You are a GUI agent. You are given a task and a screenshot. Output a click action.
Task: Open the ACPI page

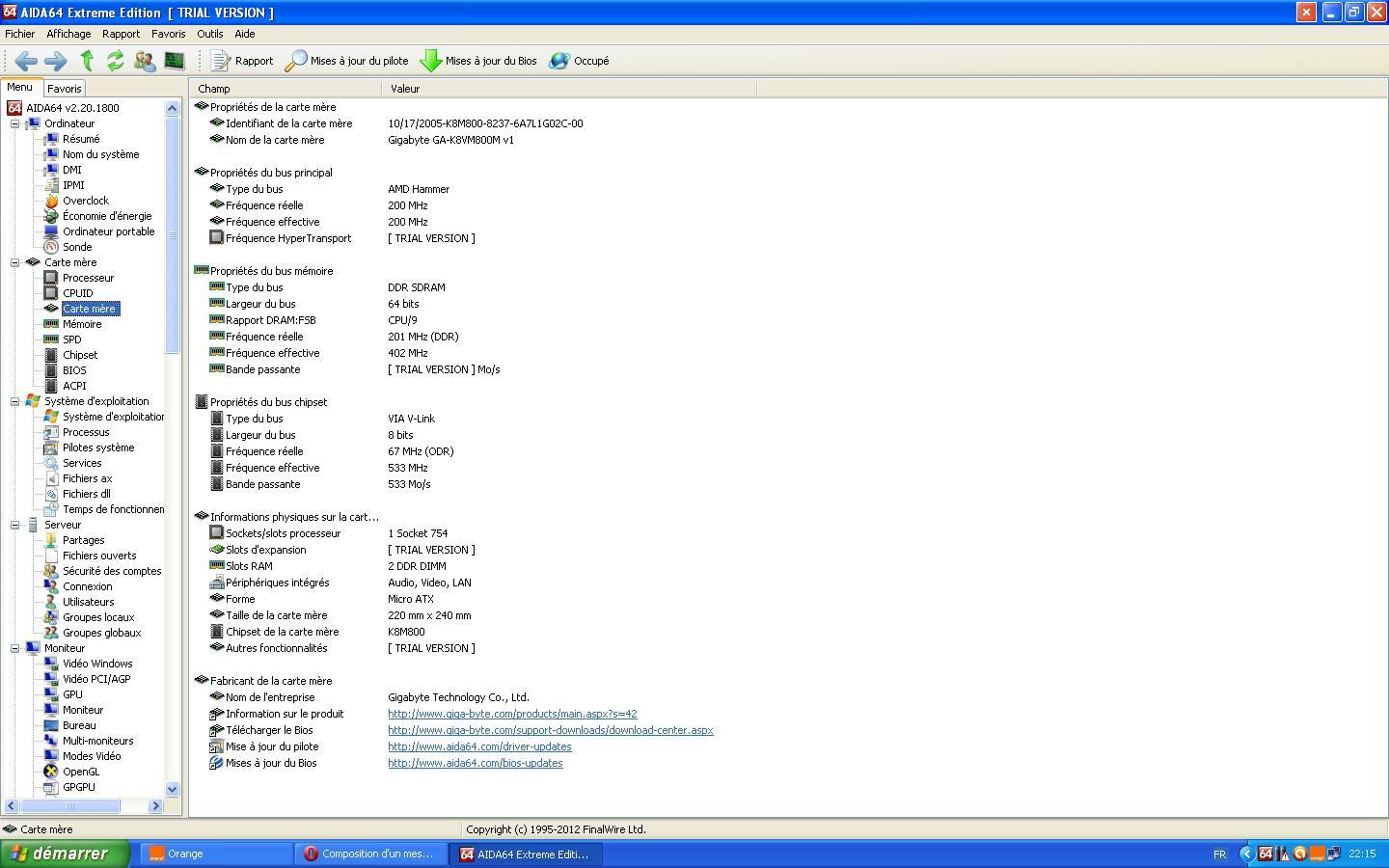74,386
